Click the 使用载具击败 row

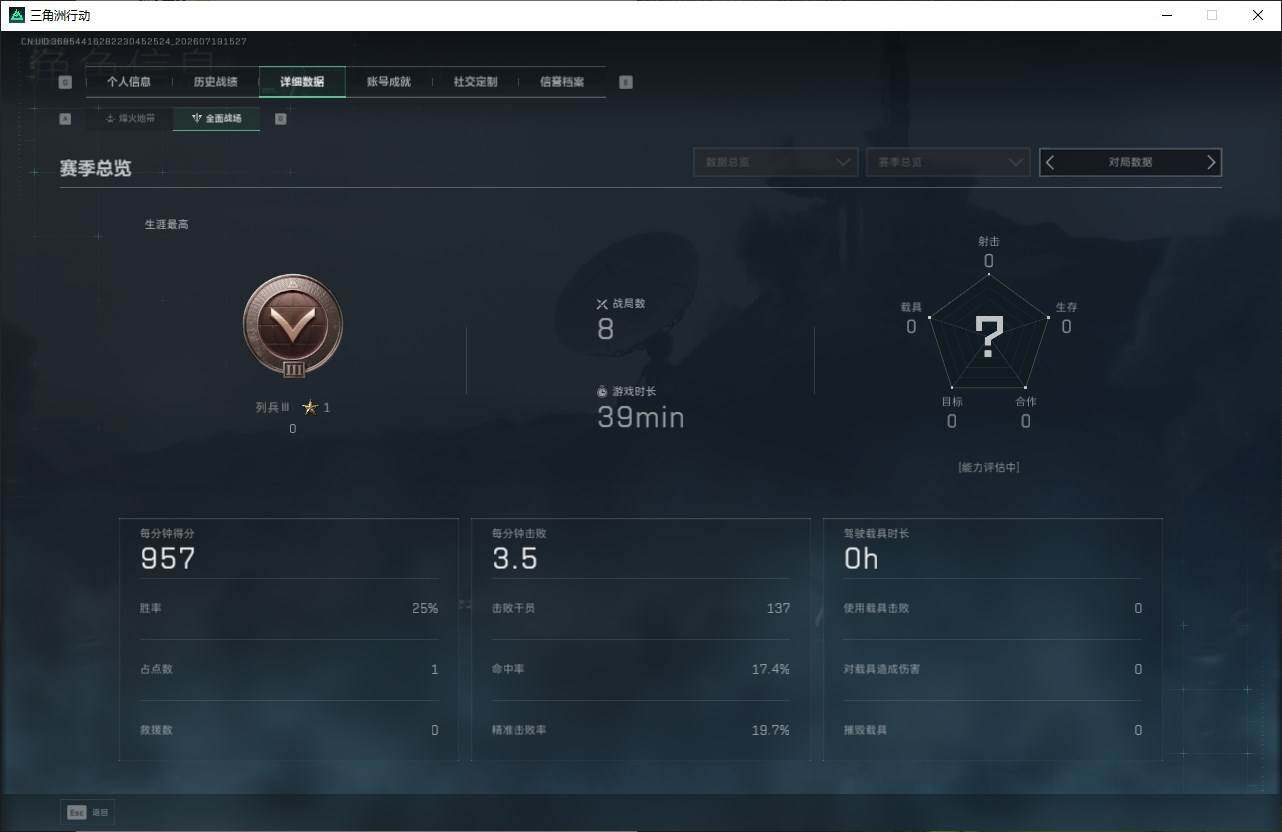pos(993,608)
